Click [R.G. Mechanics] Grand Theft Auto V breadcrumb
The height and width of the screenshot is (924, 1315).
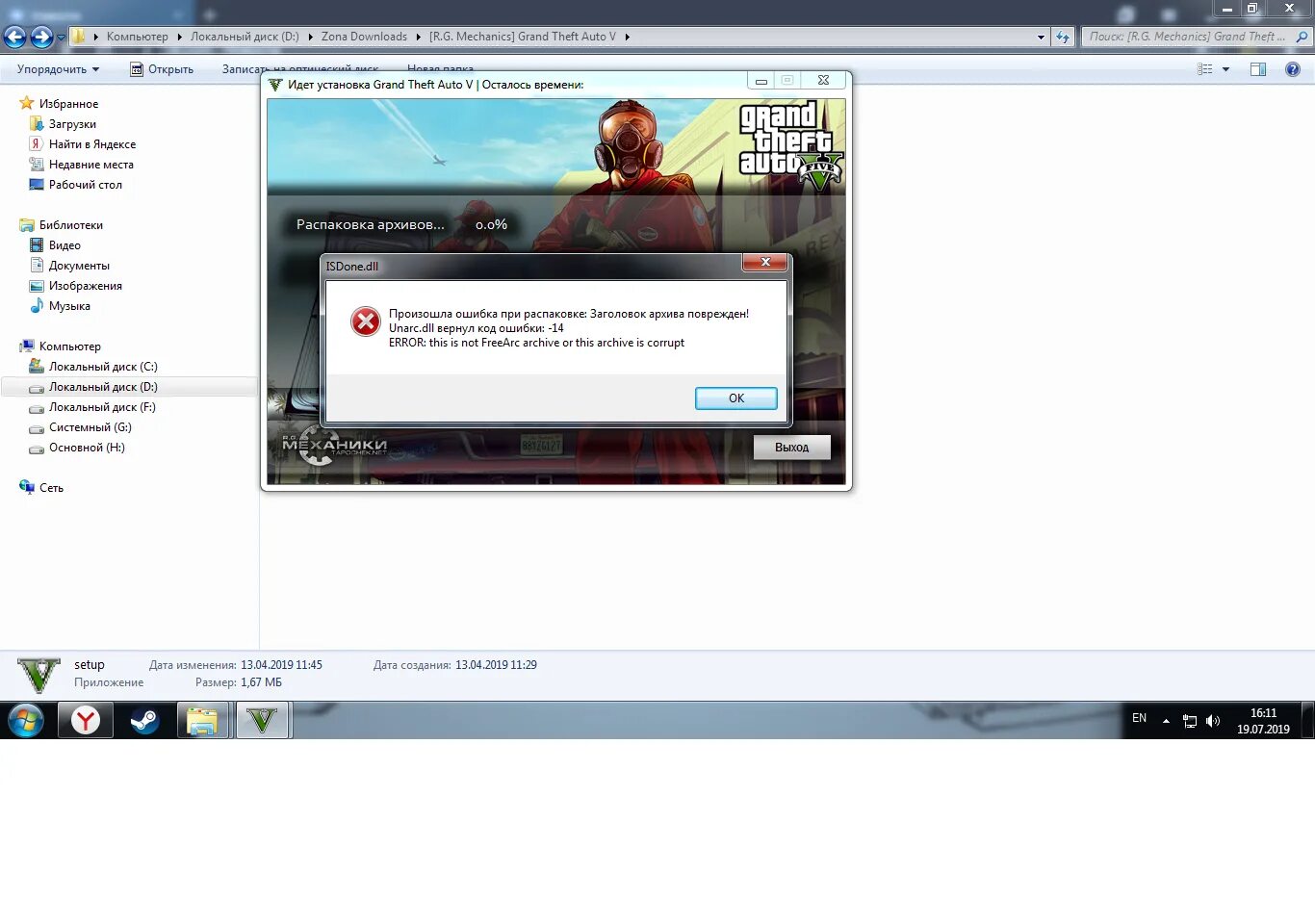(x=523, y=37)
